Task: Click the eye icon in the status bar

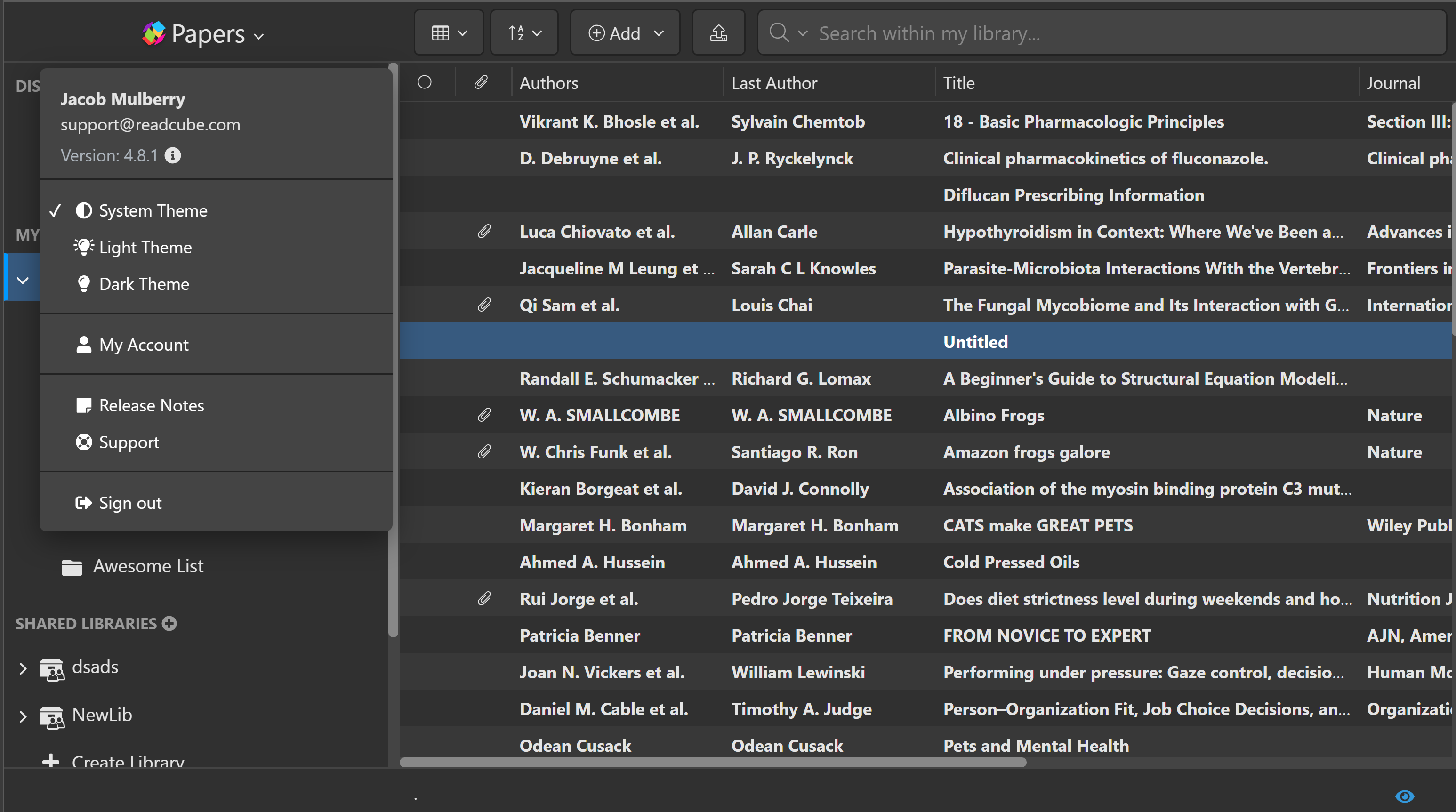Action: click(1404, 796)
